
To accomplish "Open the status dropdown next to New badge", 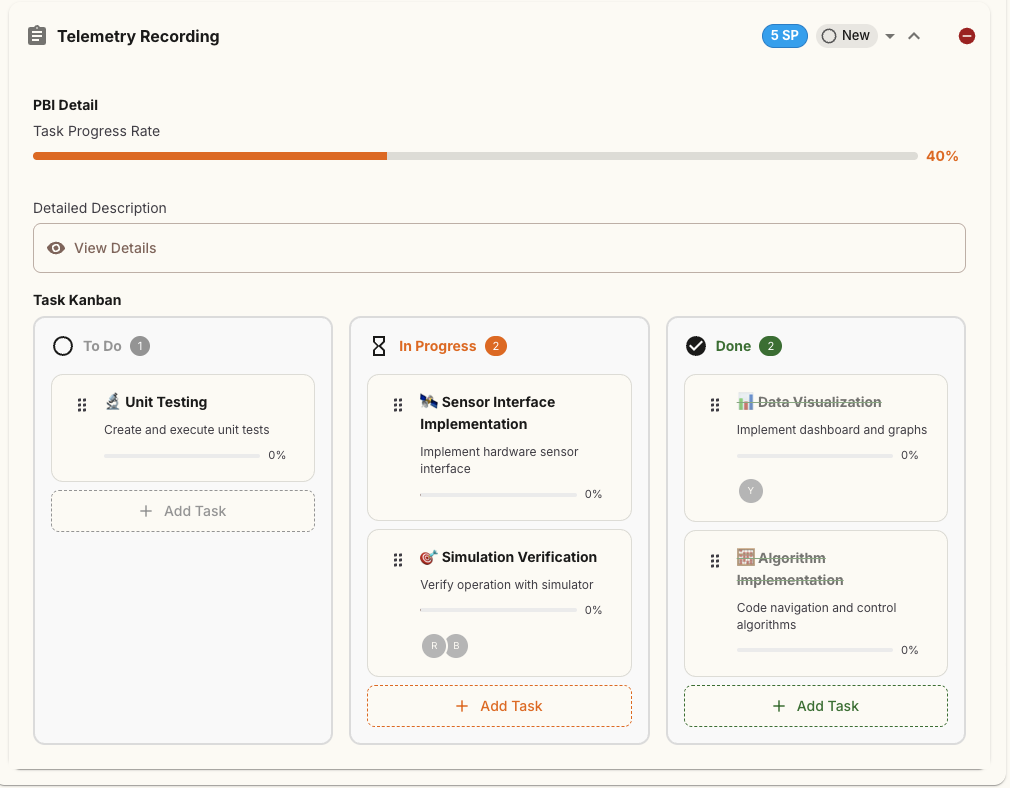I will (889, 35).
